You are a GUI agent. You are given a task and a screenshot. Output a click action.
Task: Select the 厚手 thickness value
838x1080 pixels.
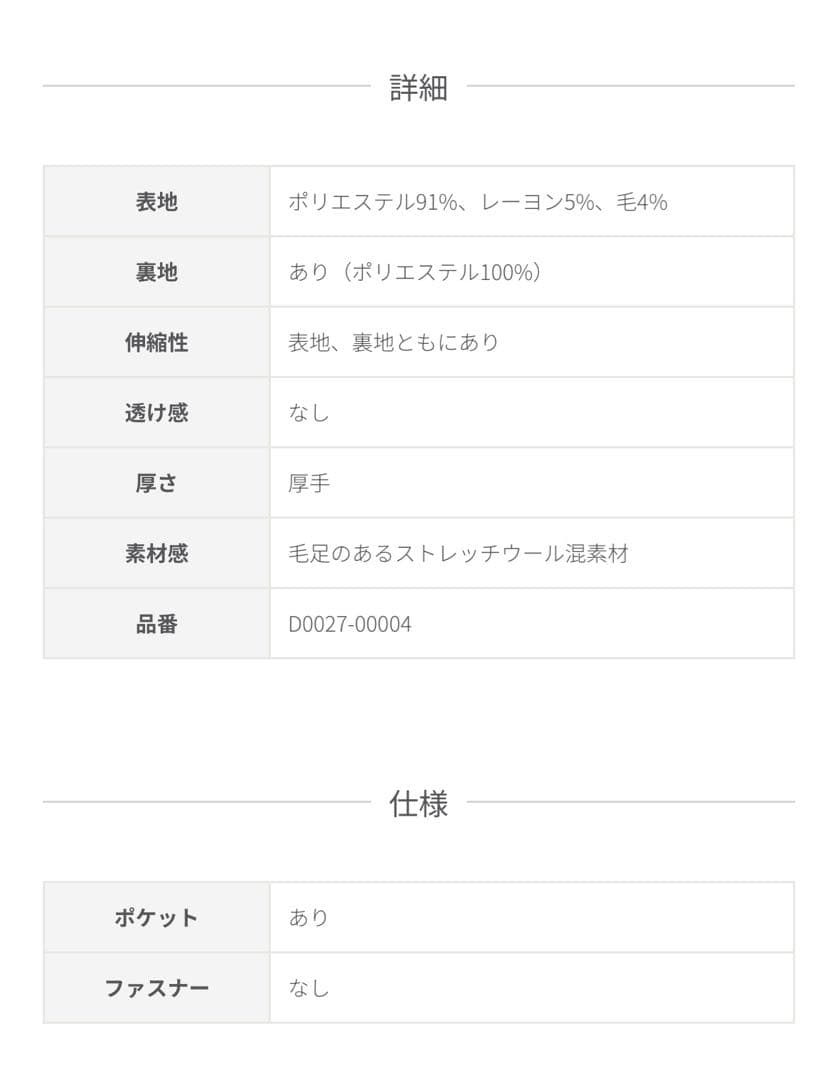tap(308, 483)
